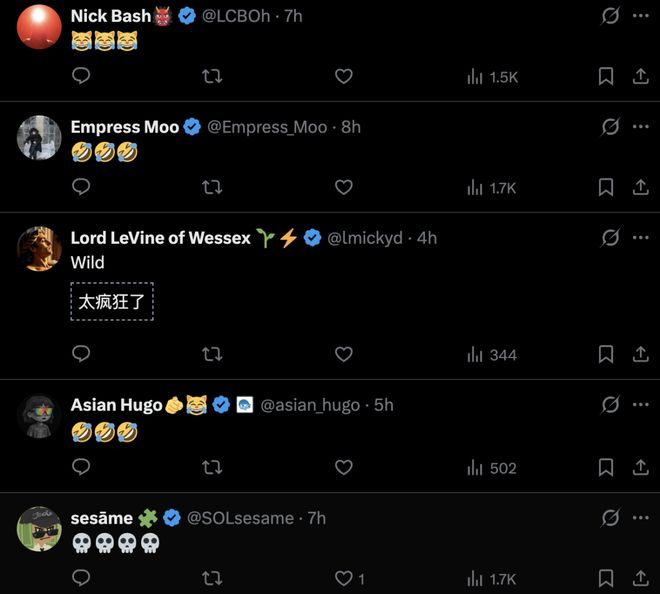Viewport: 660px width, 594px height.
Task: Like Lord LeVine of Wessex's tweet
Action: (343, 354)
